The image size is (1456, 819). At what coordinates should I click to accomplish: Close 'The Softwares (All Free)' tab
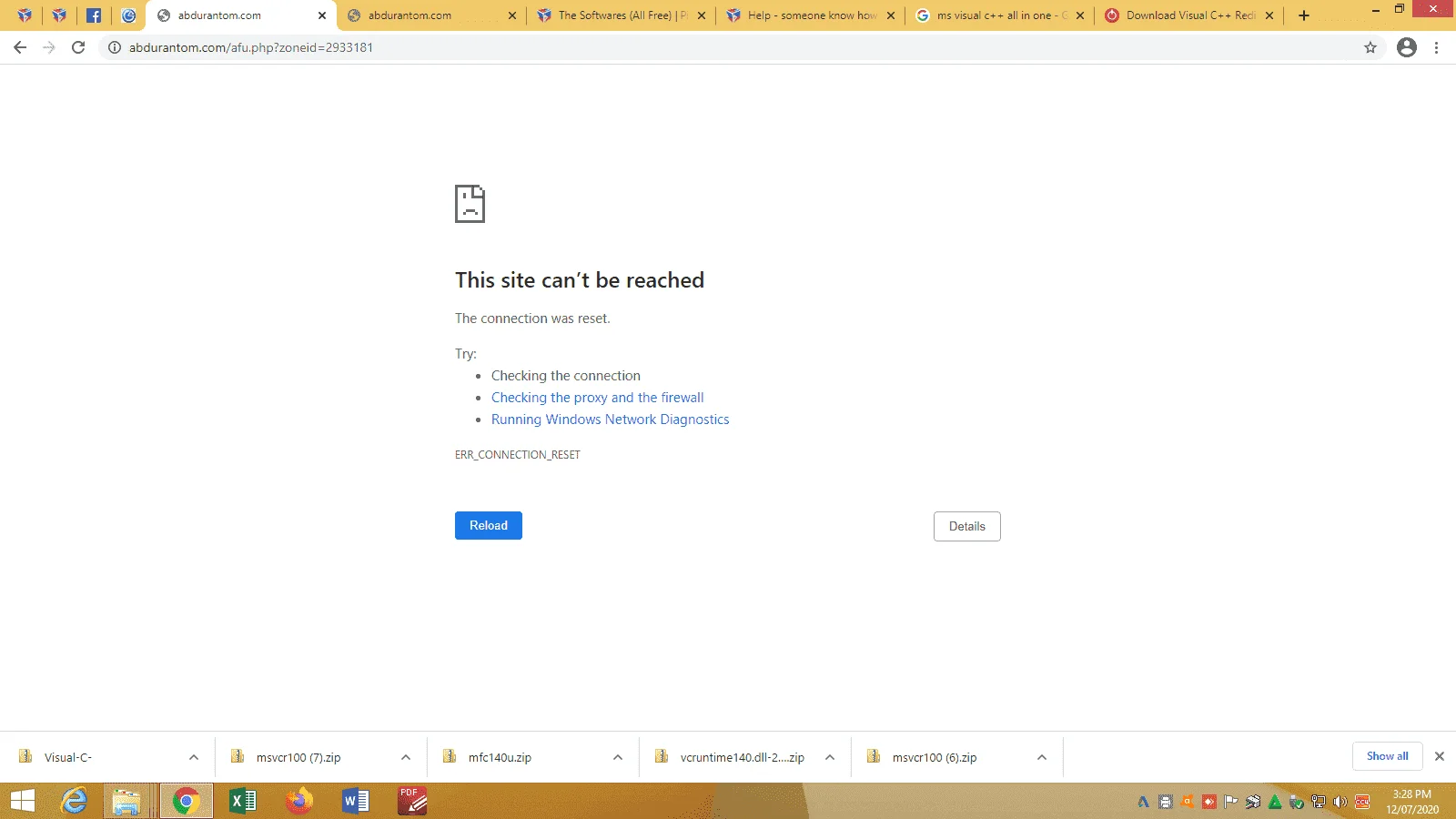pyautogui.click(x=702, y=15)
